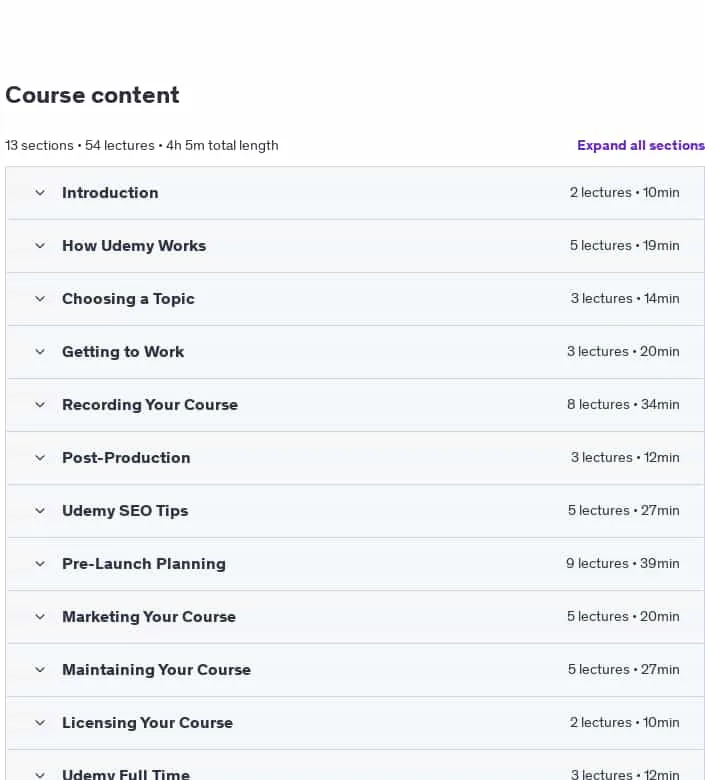Expand Maintaining Your Course chevron
Image resolution: width=705 pixels, height=780 pixels.
(x=40, y=670)
